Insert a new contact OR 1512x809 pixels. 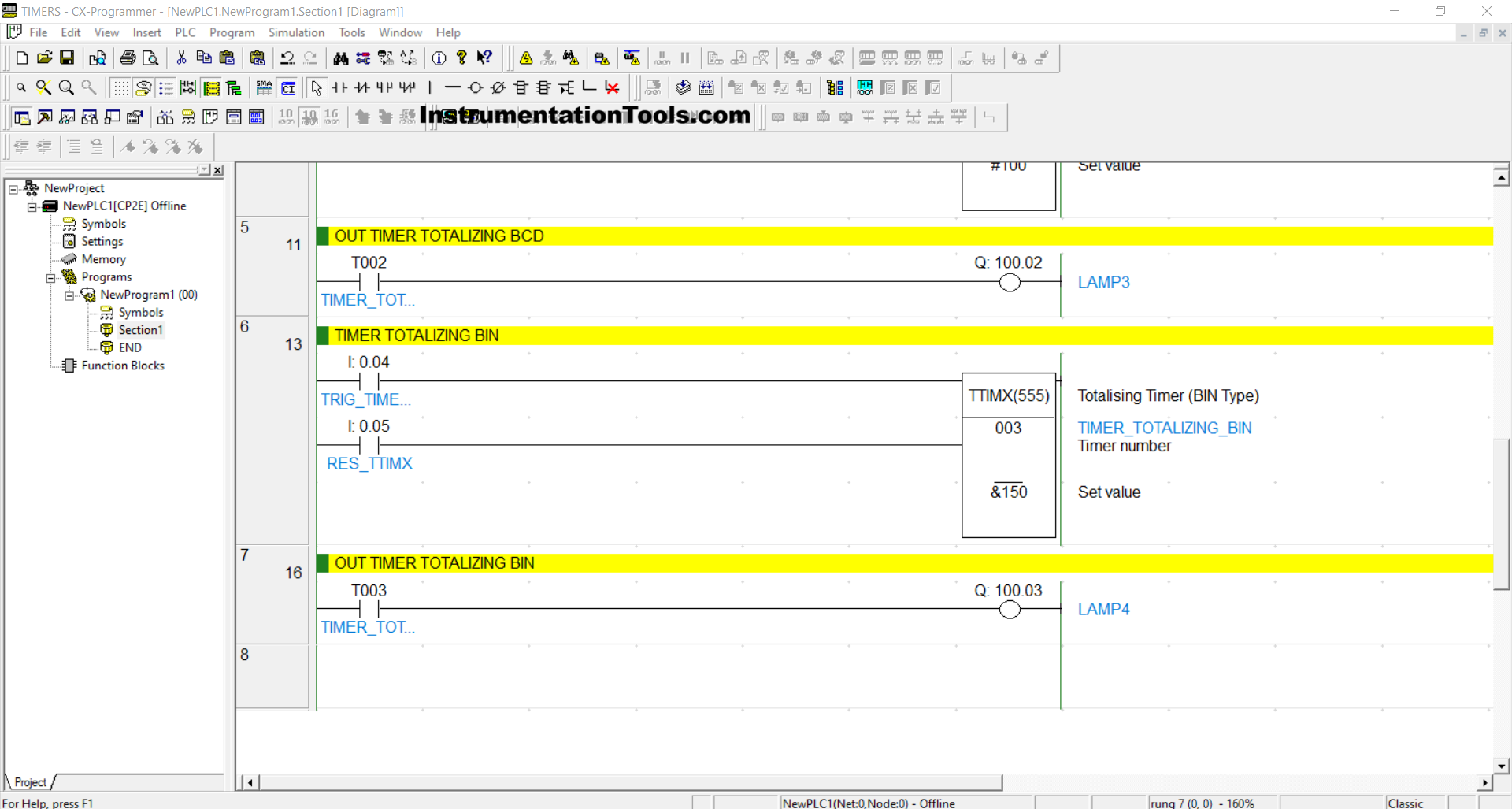[x=384, y=87]
